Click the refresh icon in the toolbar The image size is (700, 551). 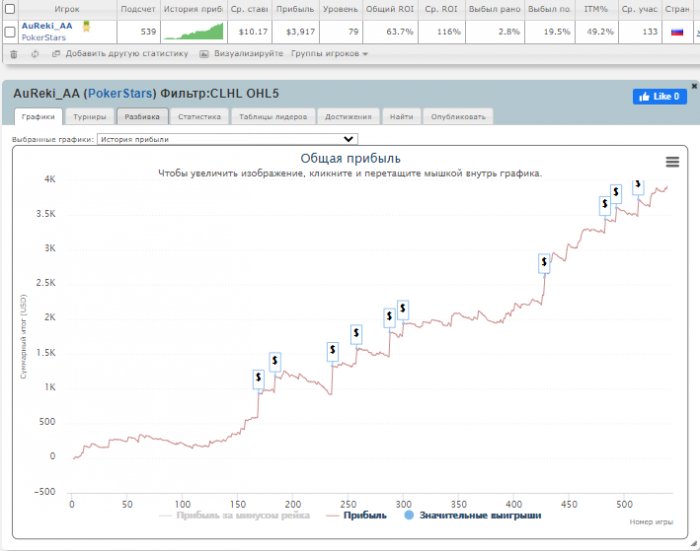(x=34, y=54)
